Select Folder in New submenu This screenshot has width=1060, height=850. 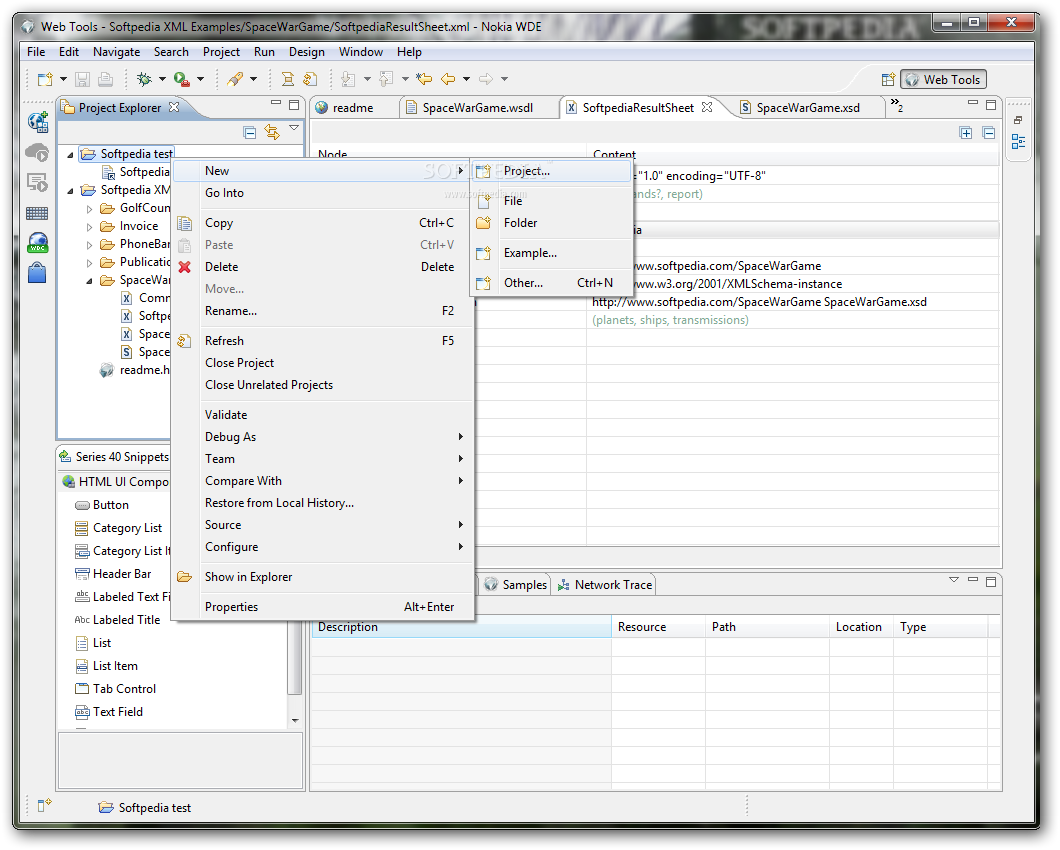click(x=550, y=223)
